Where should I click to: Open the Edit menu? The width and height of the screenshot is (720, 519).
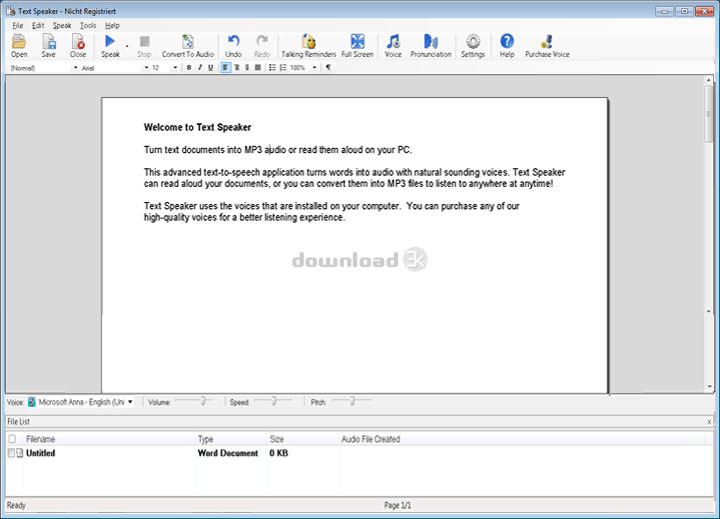tap(38, 25)
